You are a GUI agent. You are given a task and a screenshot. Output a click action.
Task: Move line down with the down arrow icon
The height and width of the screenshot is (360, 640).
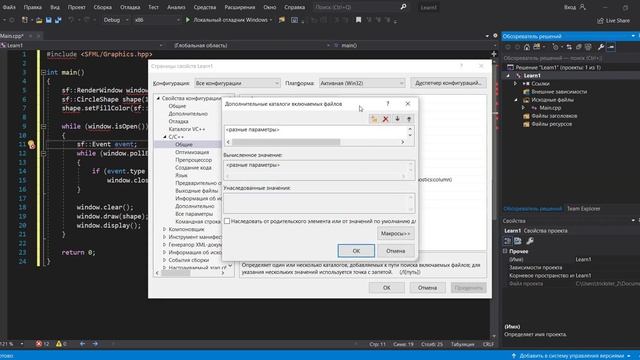click(397, 119)
